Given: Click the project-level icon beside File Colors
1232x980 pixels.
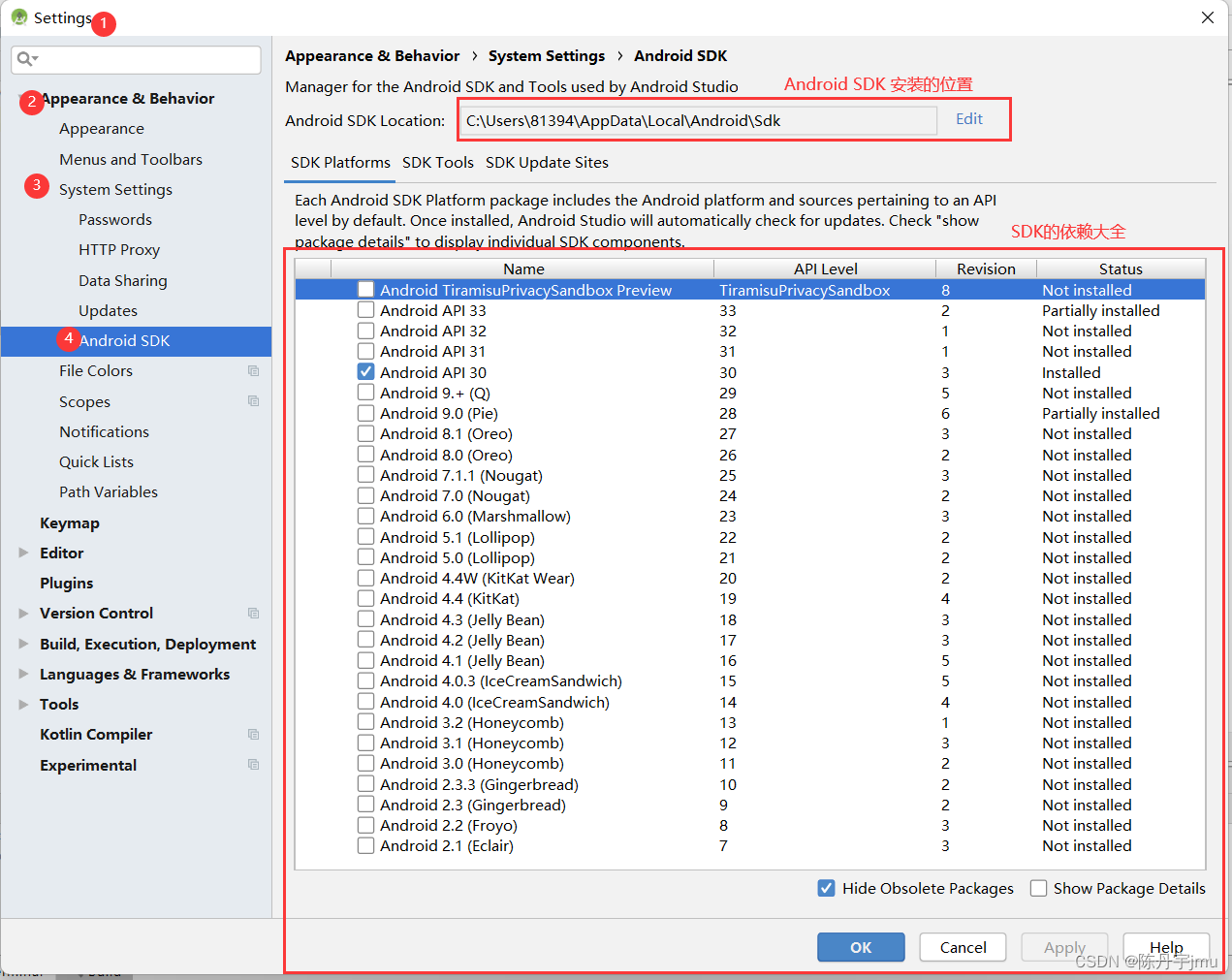Looking at the screenshot, I should (254, 371).
